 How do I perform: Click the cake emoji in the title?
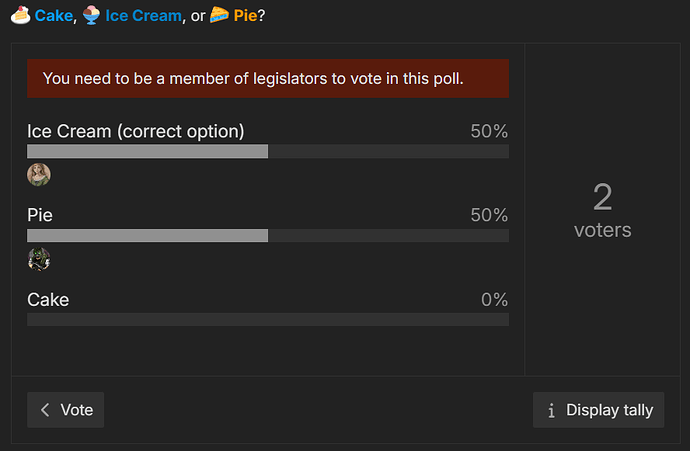coord(18,15)
